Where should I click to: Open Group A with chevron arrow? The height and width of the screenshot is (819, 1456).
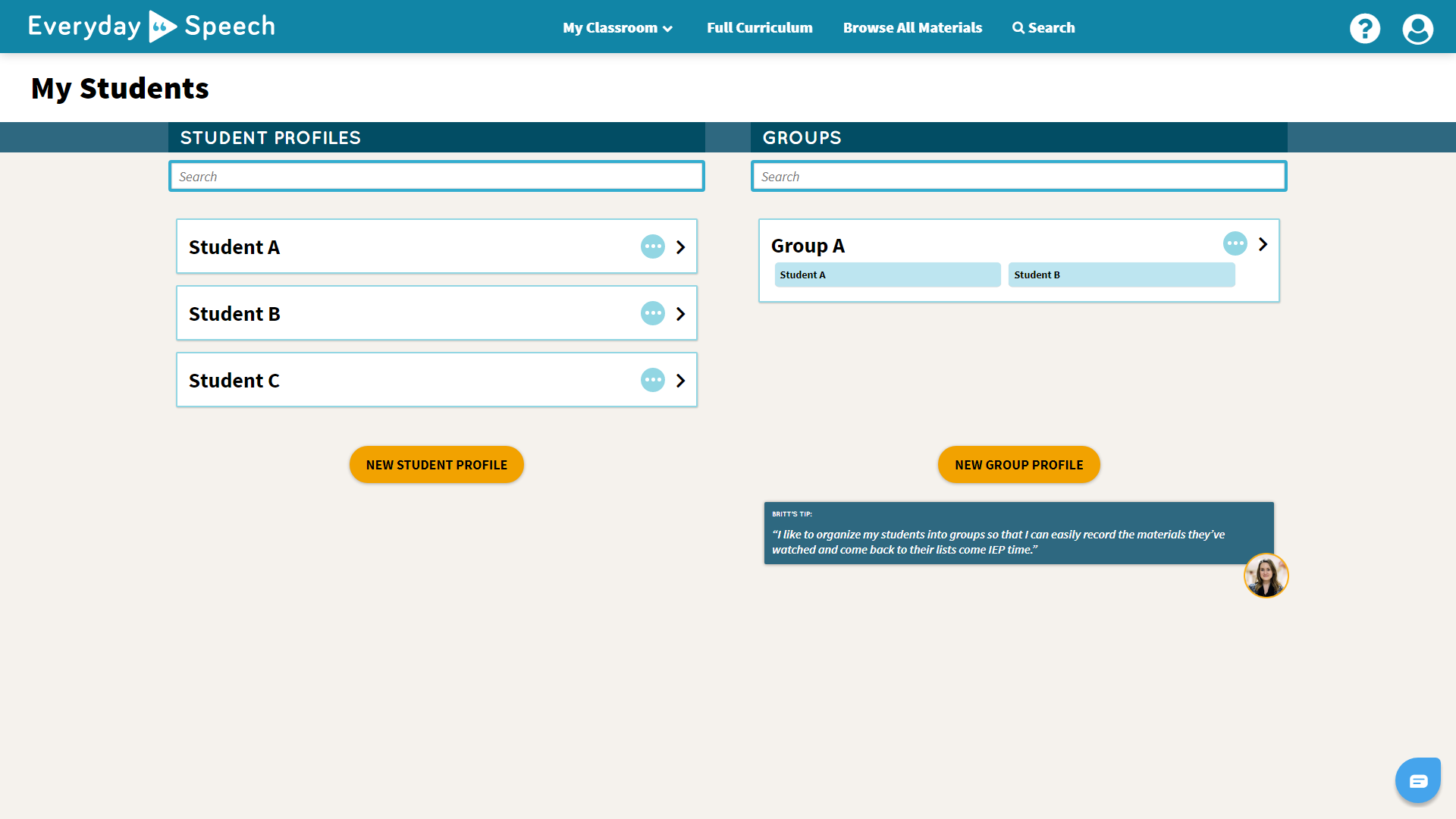[1263, 244]
